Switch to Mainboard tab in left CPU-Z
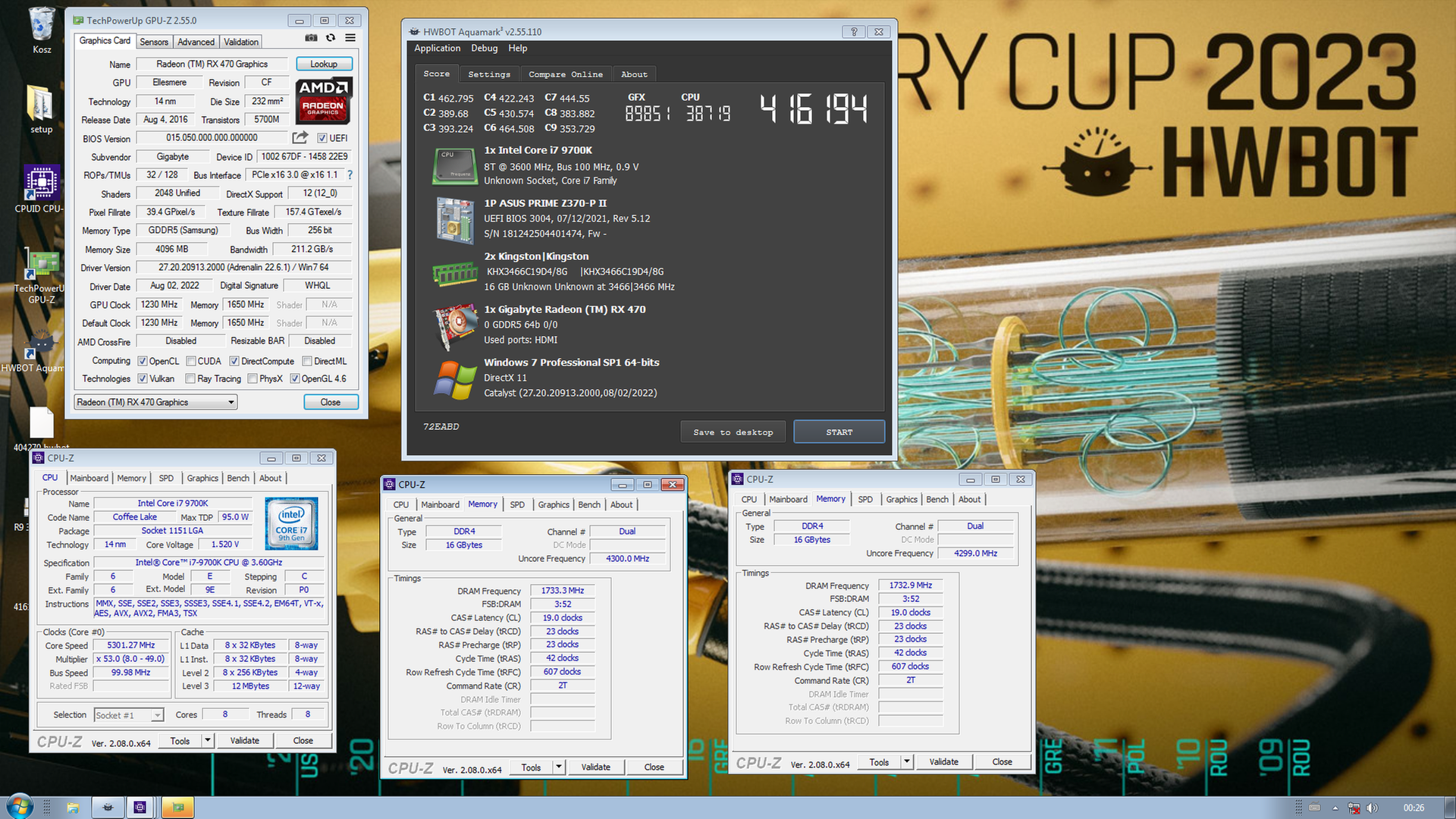The height and width of the screenshot is (819, 1456). (x=89, y=479)
